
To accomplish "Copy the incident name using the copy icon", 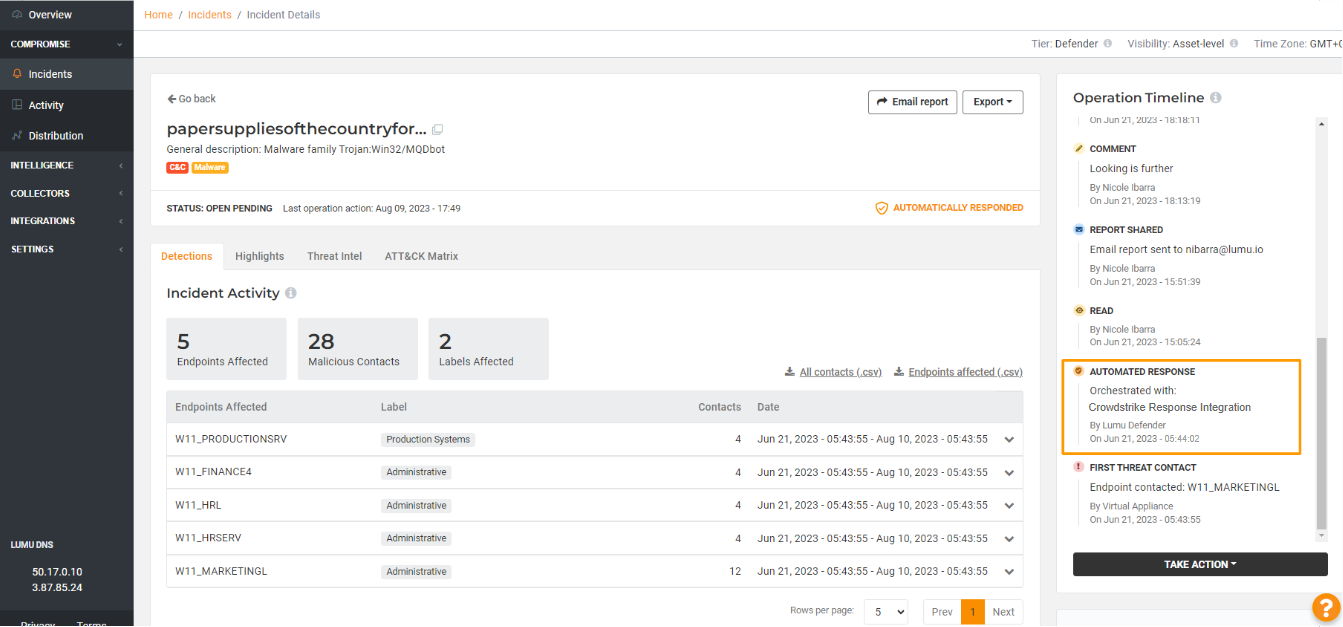I will 436,130.
